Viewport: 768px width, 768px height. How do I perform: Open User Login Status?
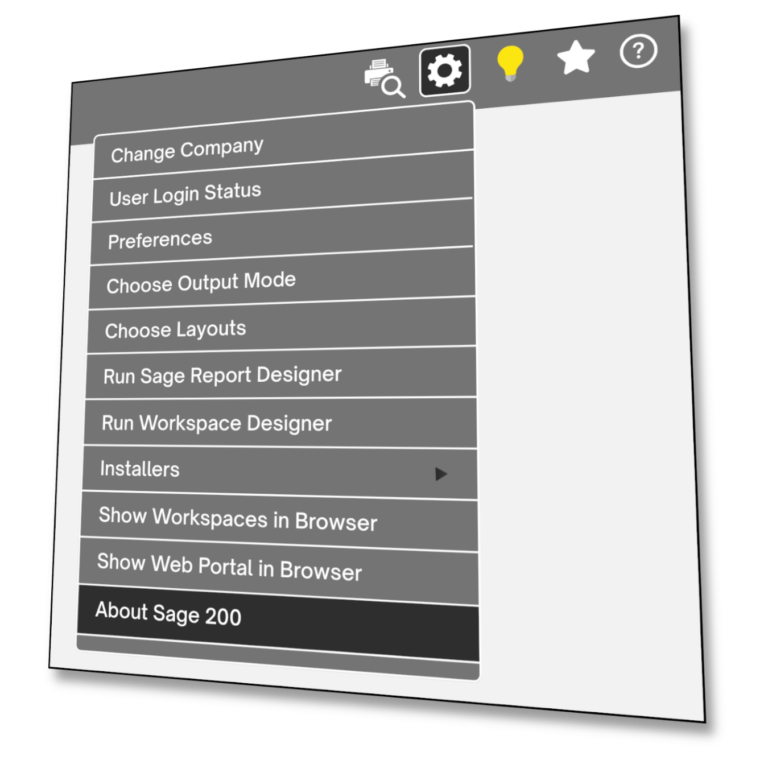282,188
